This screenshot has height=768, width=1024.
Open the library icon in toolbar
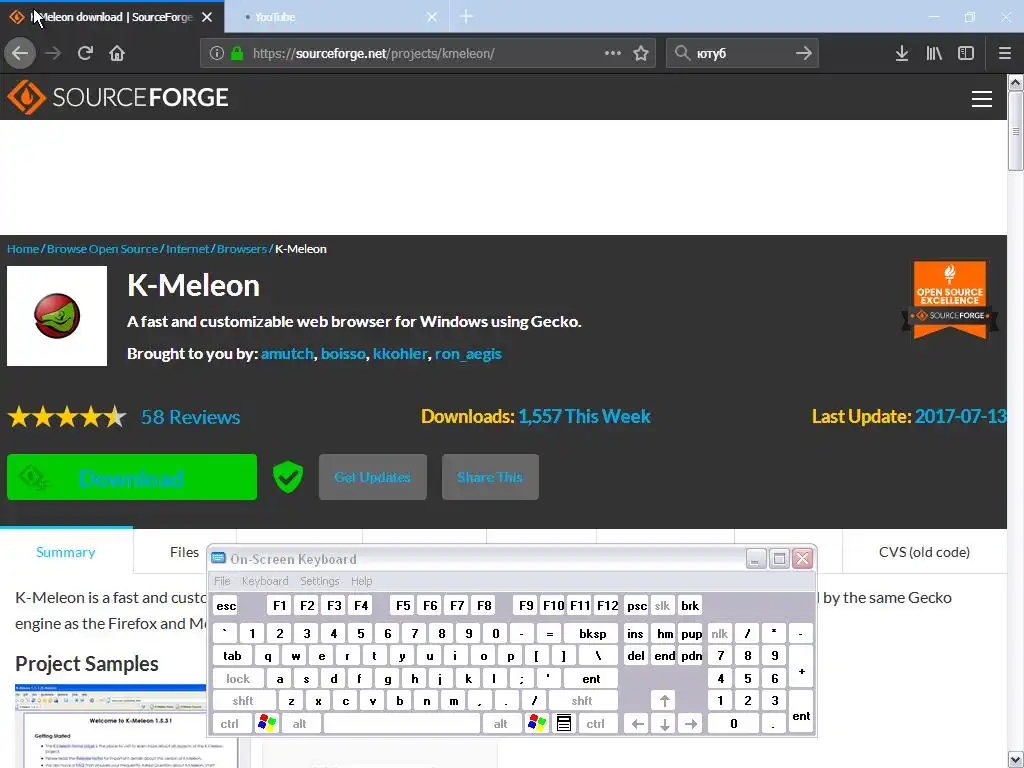point(934,53)
